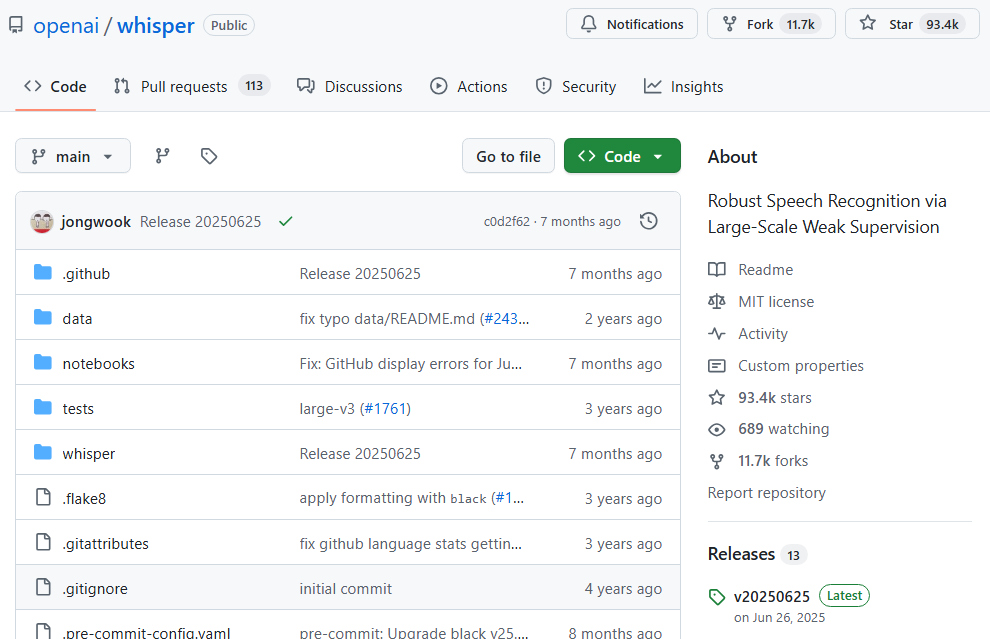This screenshot has height=639, width=990.
Task: Open the Discussions tab
Action: [350, 87]
